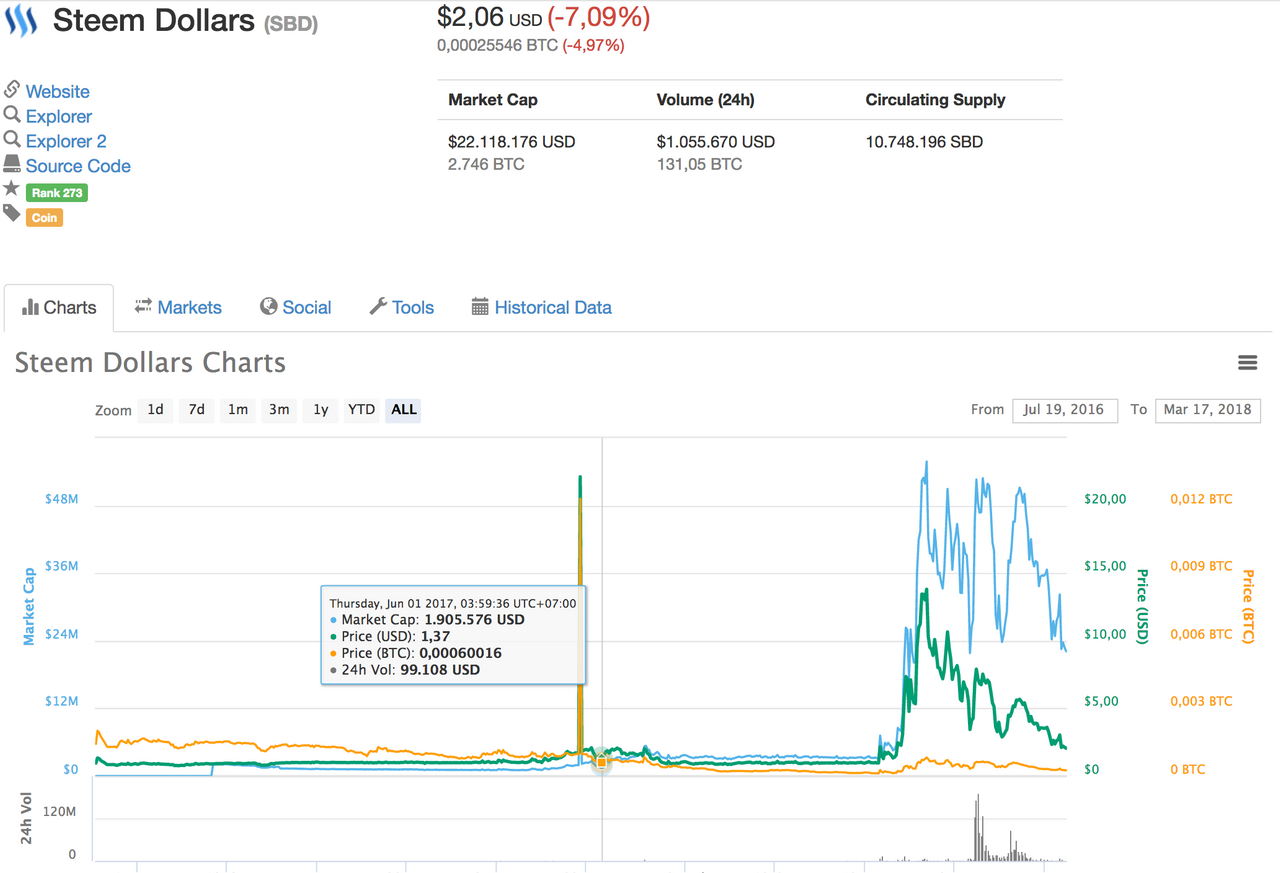Set chart zoom to 1d

(x=156, y=409)
